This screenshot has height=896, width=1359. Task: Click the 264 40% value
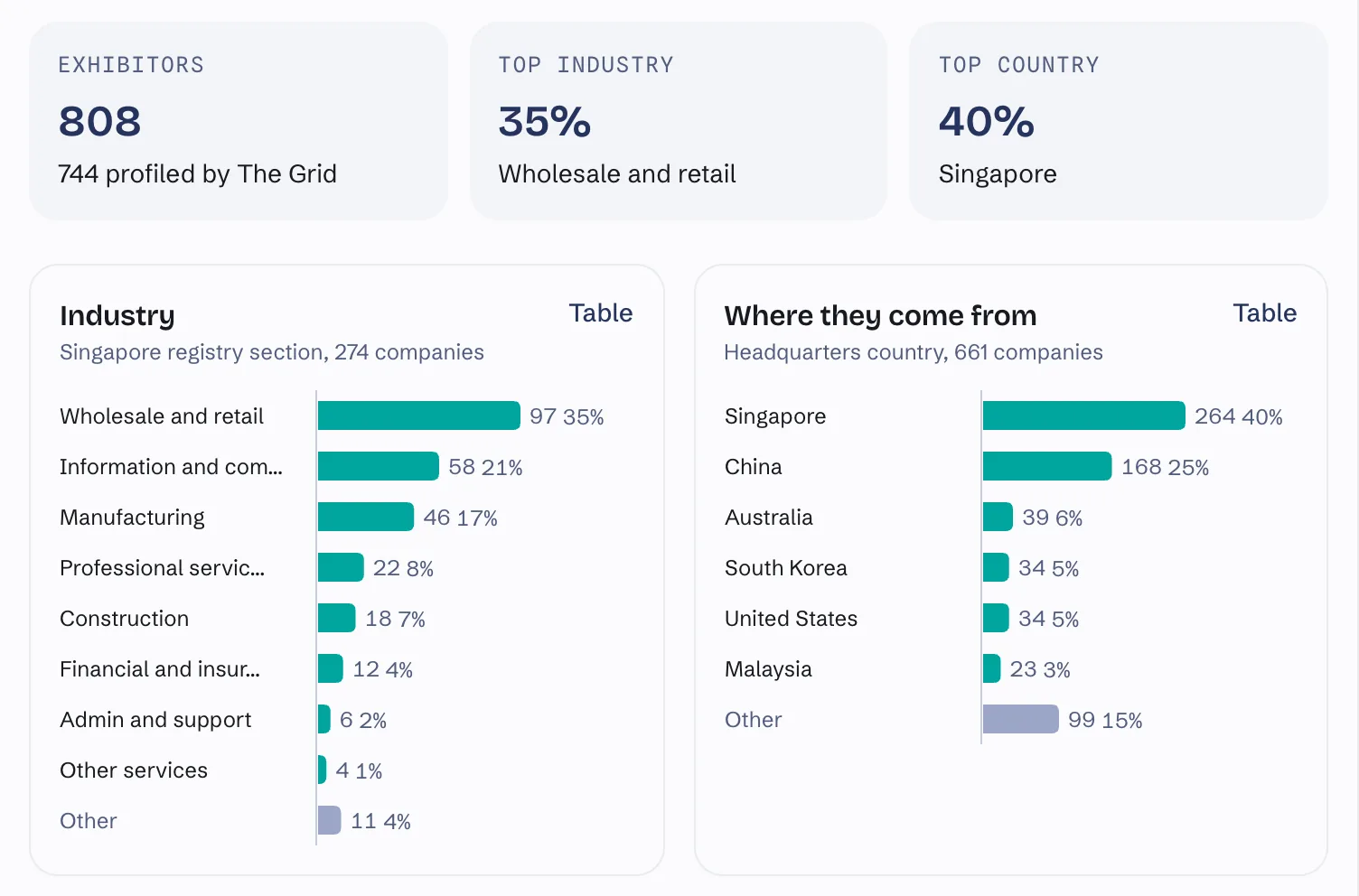[1238, 416]
